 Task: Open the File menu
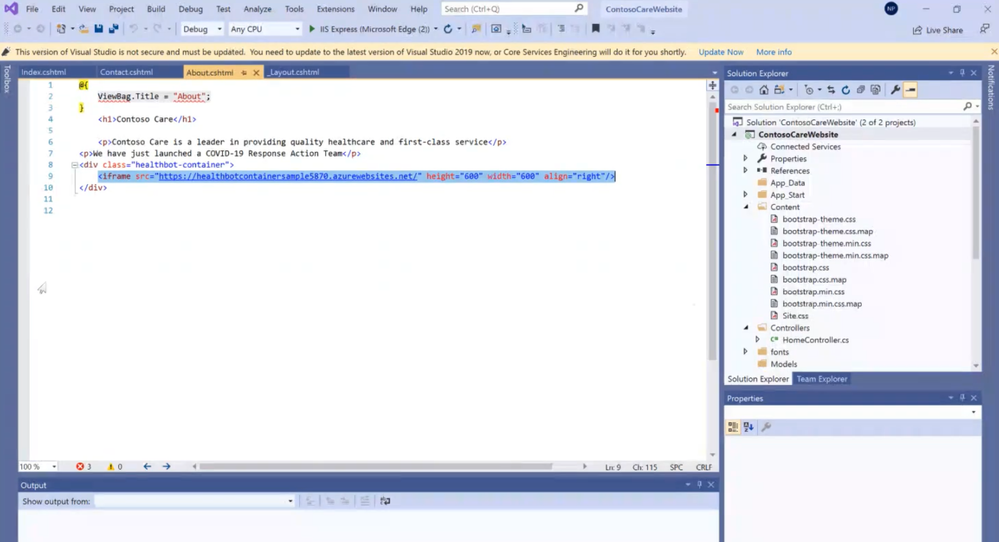[32, 9]
